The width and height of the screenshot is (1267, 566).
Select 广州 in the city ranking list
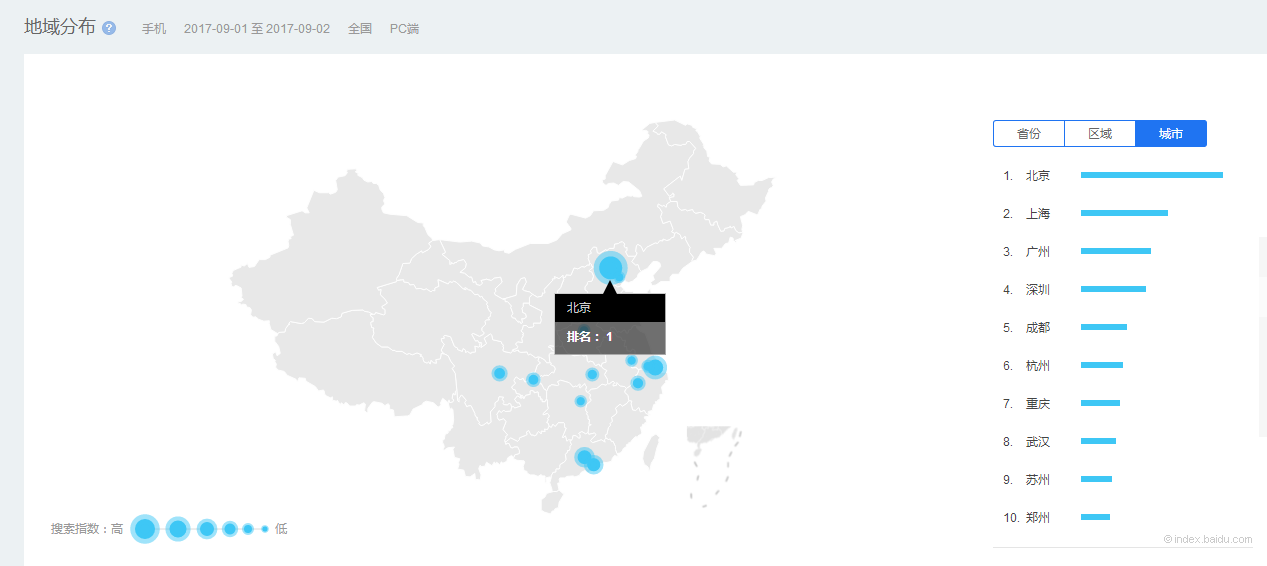point(1038,252)
